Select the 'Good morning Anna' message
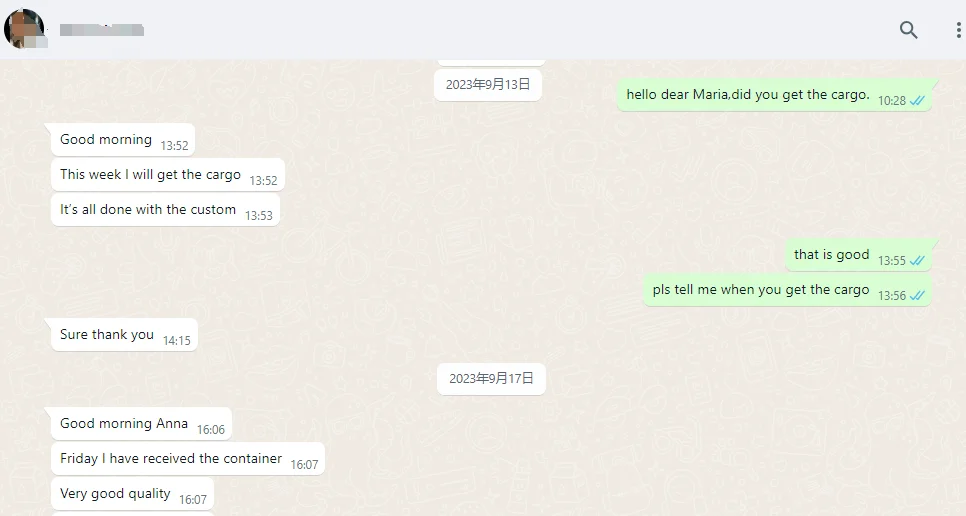 [141, 424]
